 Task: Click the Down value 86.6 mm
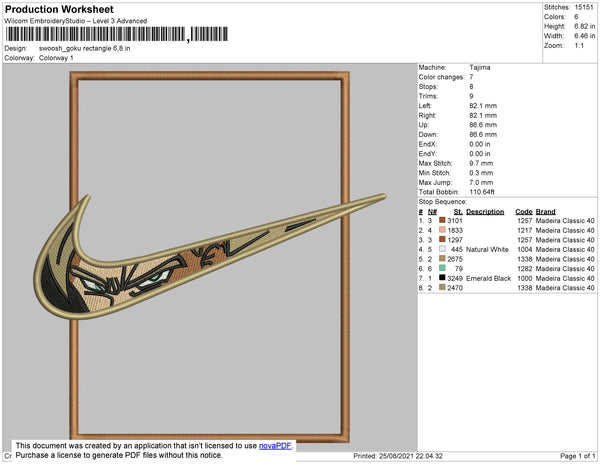coord(483,134)
